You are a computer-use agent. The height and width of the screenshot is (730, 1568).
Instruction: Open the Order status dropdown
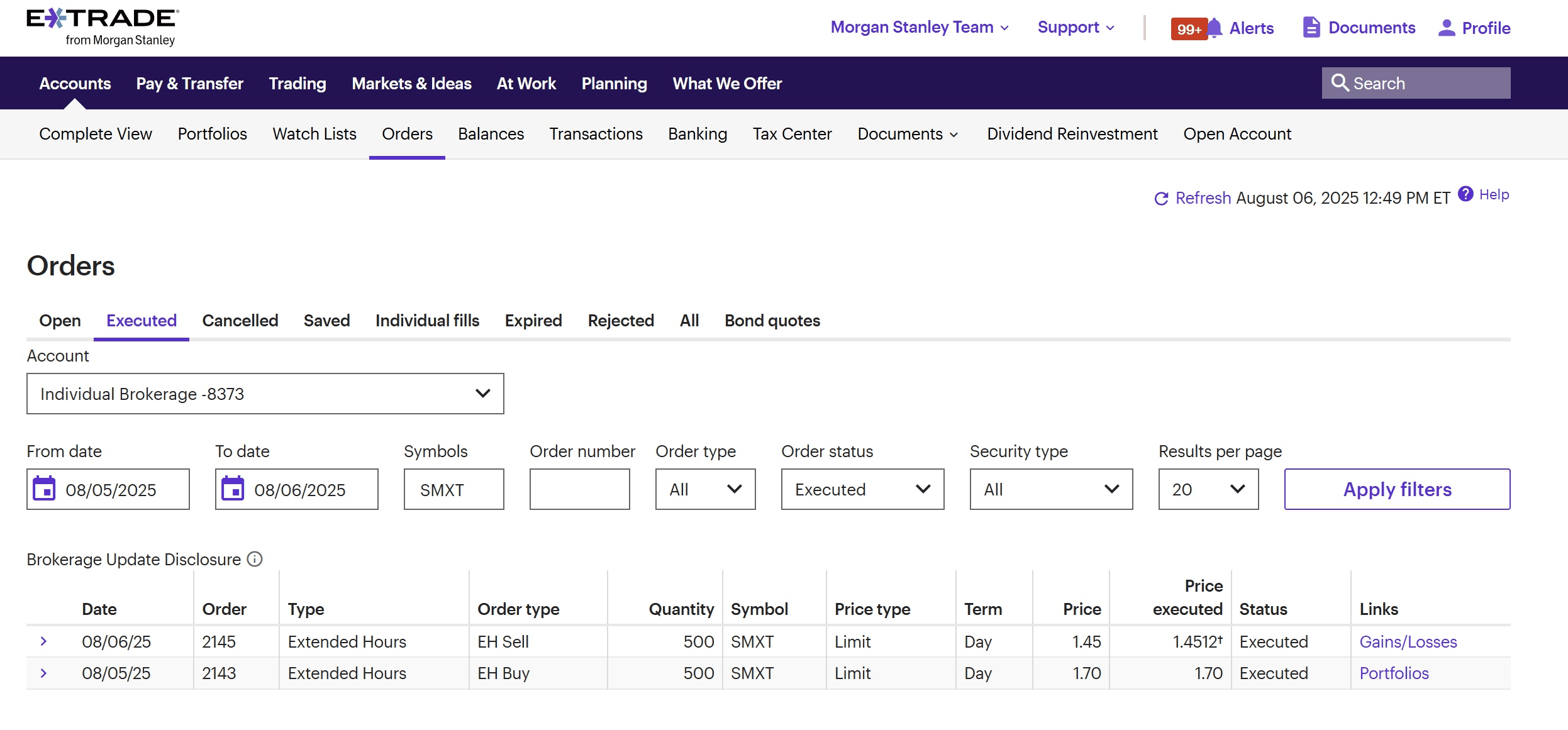(x=862, y=489)
